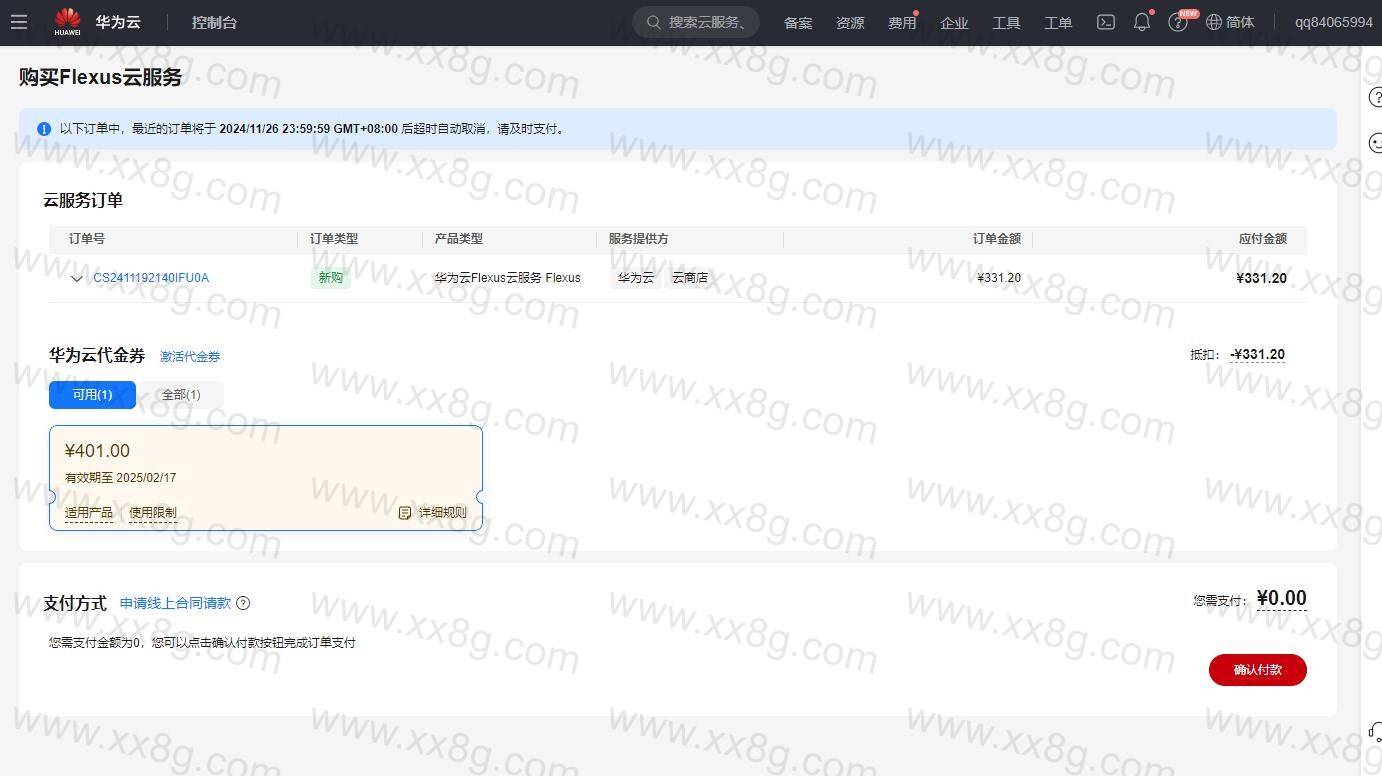Switch to the 全部(1) vouchers tab

(x=181, y=395)
